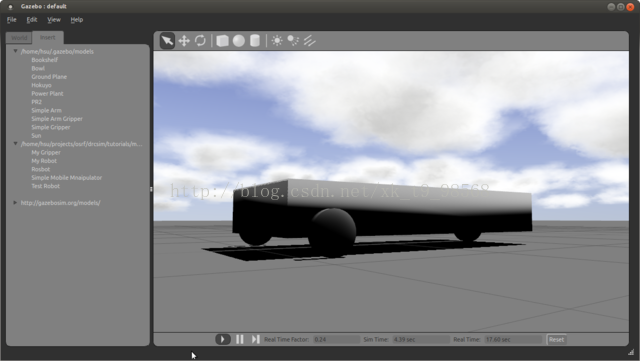Click the panel splitter handle
The image size is (640, 361).
[151, 189]
